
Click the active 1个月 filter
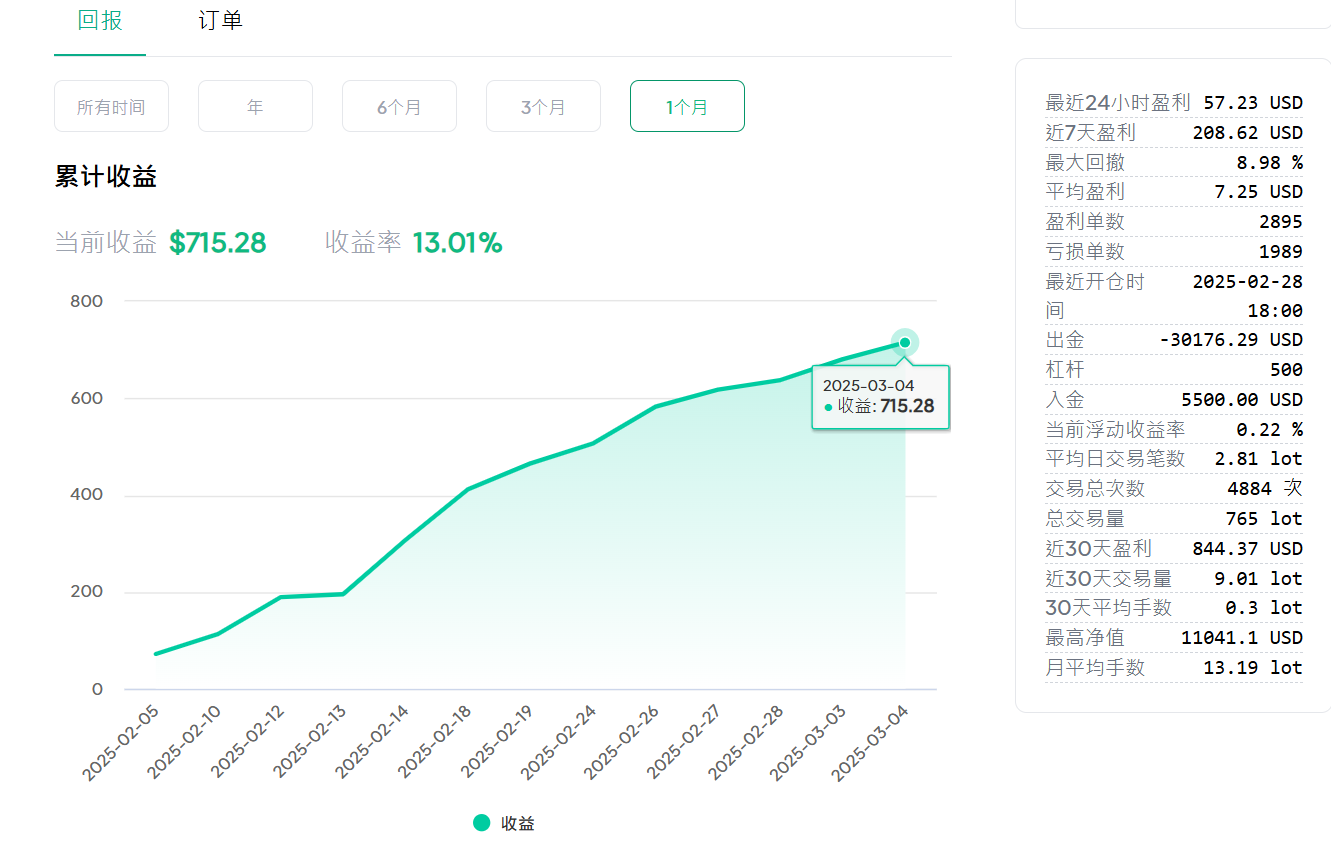pyautogui.click(x=687, y=106)
